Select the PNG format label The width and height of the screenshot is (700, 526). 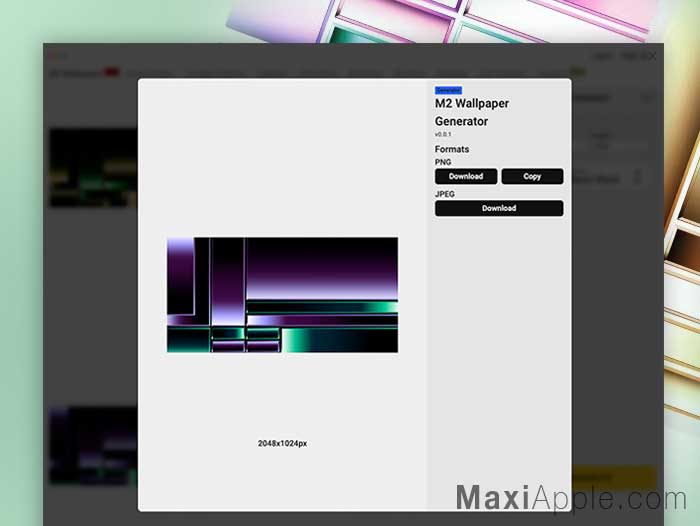pos(443,162)
